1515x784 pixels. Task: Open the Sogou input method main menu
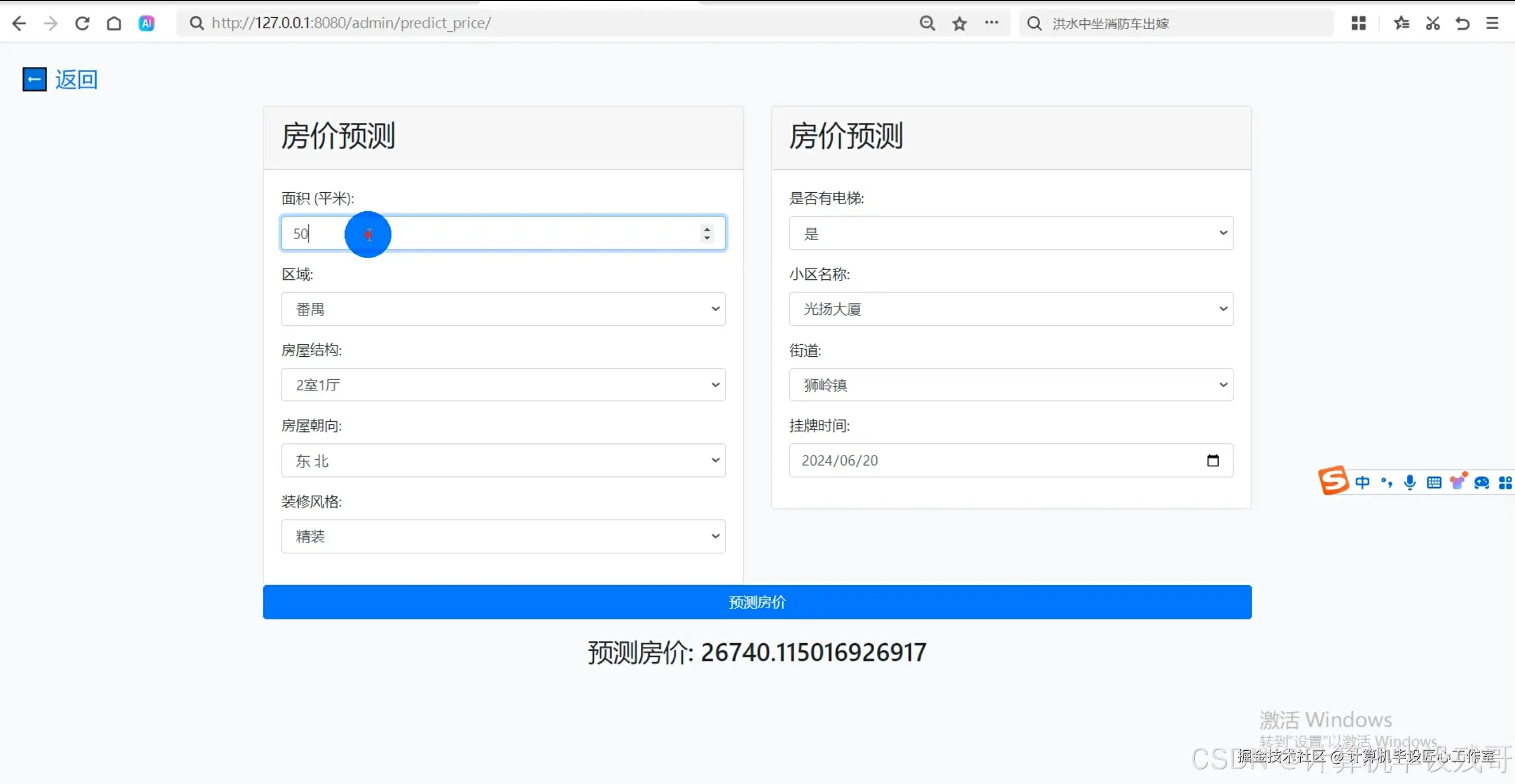[1334, 481]
